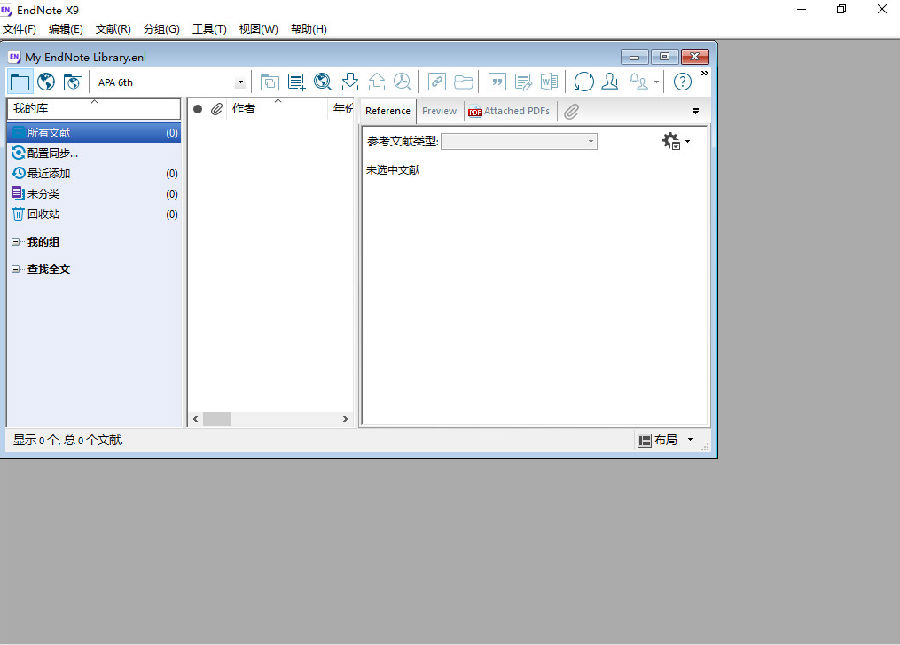
Task: Open the 文献(R) menu
Action: click(113, 29)
